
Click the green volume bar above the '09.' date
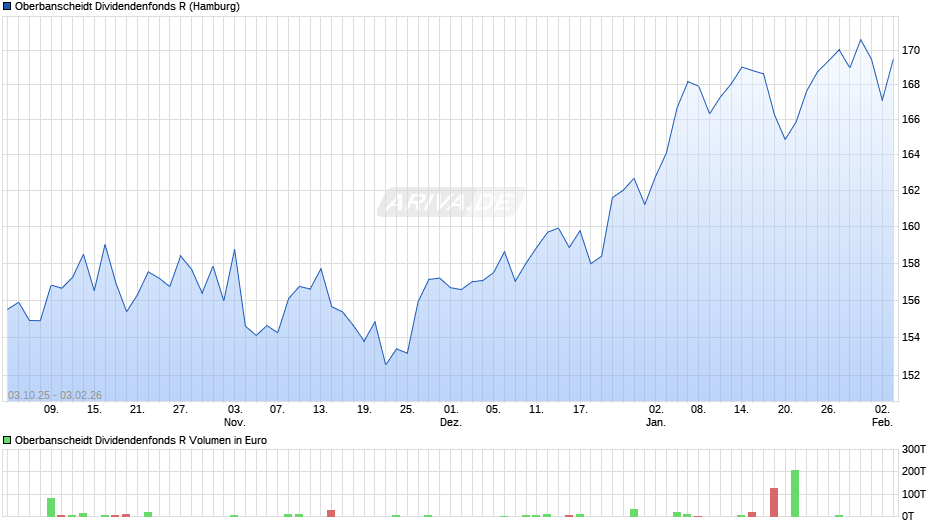point(51,507)
